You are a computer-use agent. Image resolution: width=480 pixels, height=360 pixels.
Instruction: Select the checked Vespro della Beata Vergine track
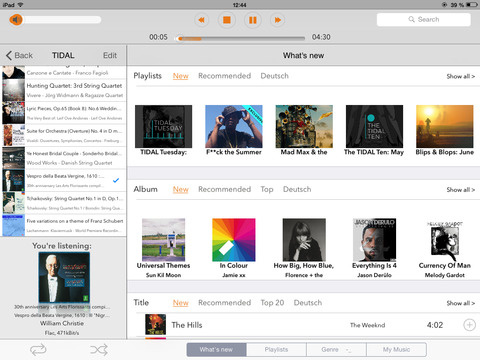coord(63,180)
